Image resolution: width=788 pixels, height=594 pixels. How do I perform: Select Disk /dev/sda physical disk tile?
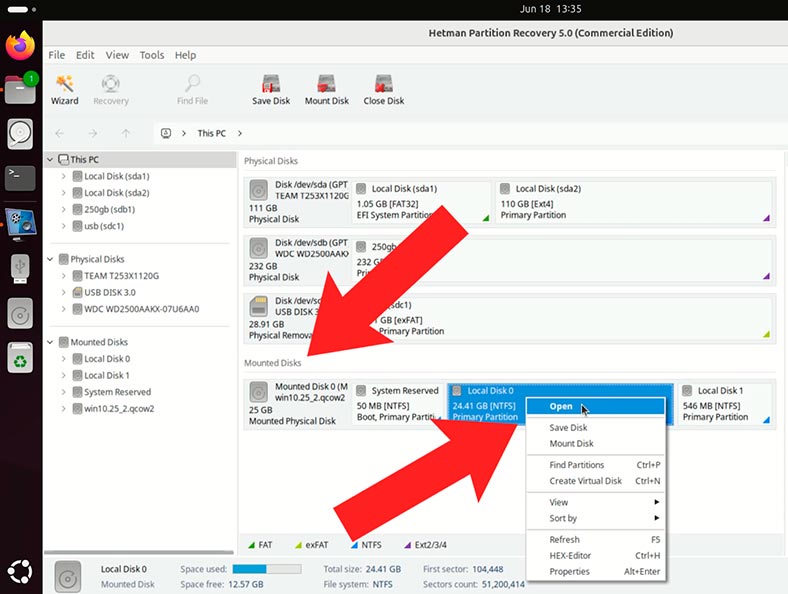coord(299,202)
